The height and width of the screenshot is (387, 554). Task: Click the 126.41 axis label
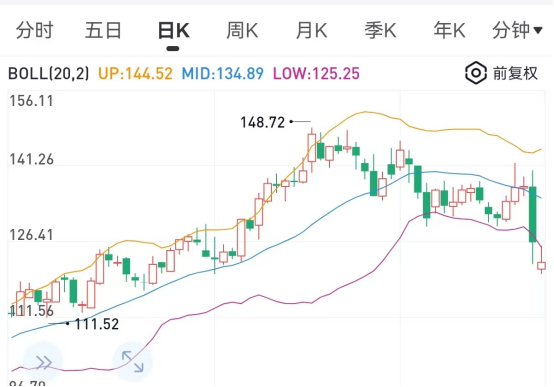tap(31, 235)
